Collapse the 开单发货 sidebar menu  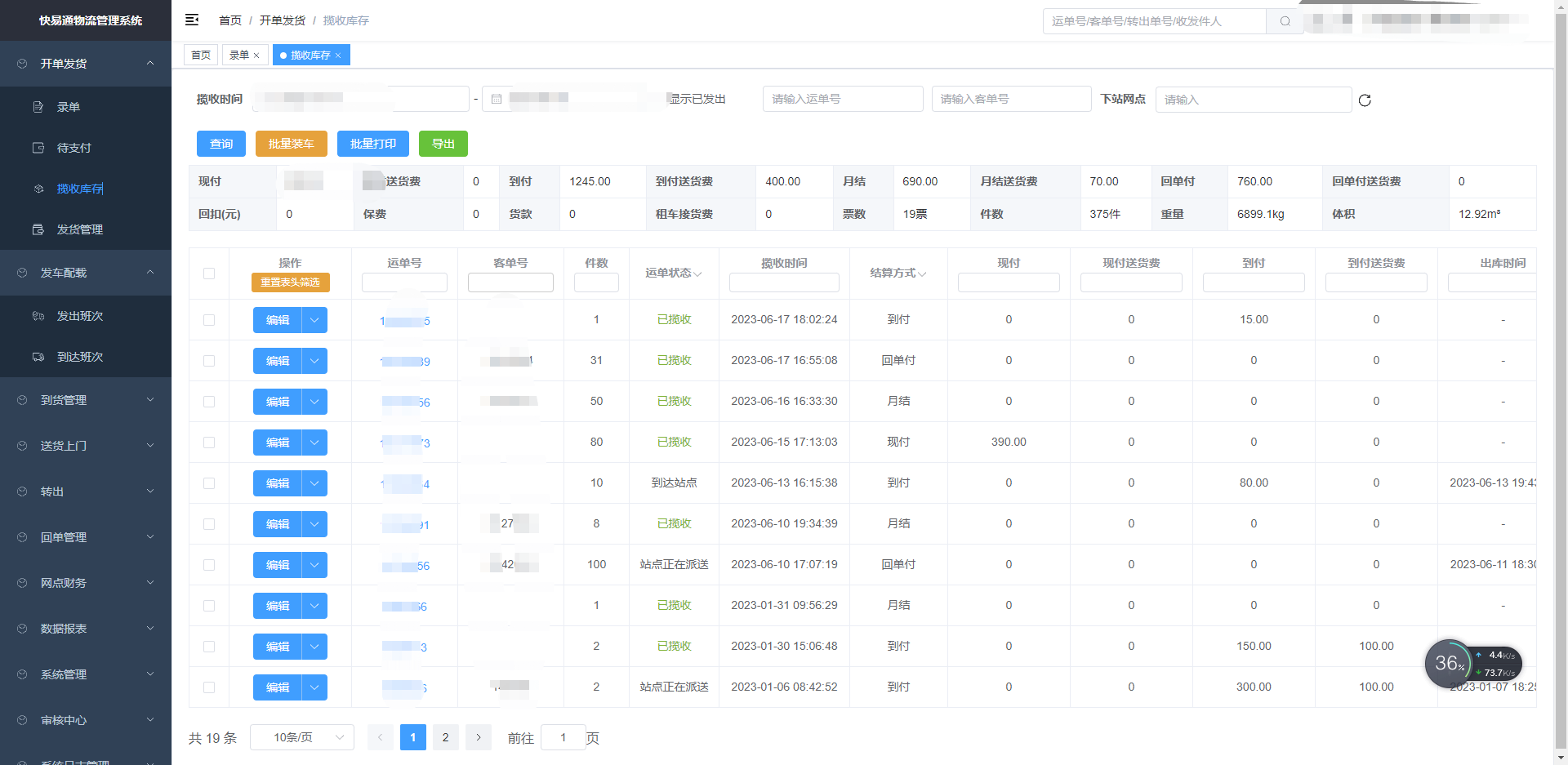[86, 64]
